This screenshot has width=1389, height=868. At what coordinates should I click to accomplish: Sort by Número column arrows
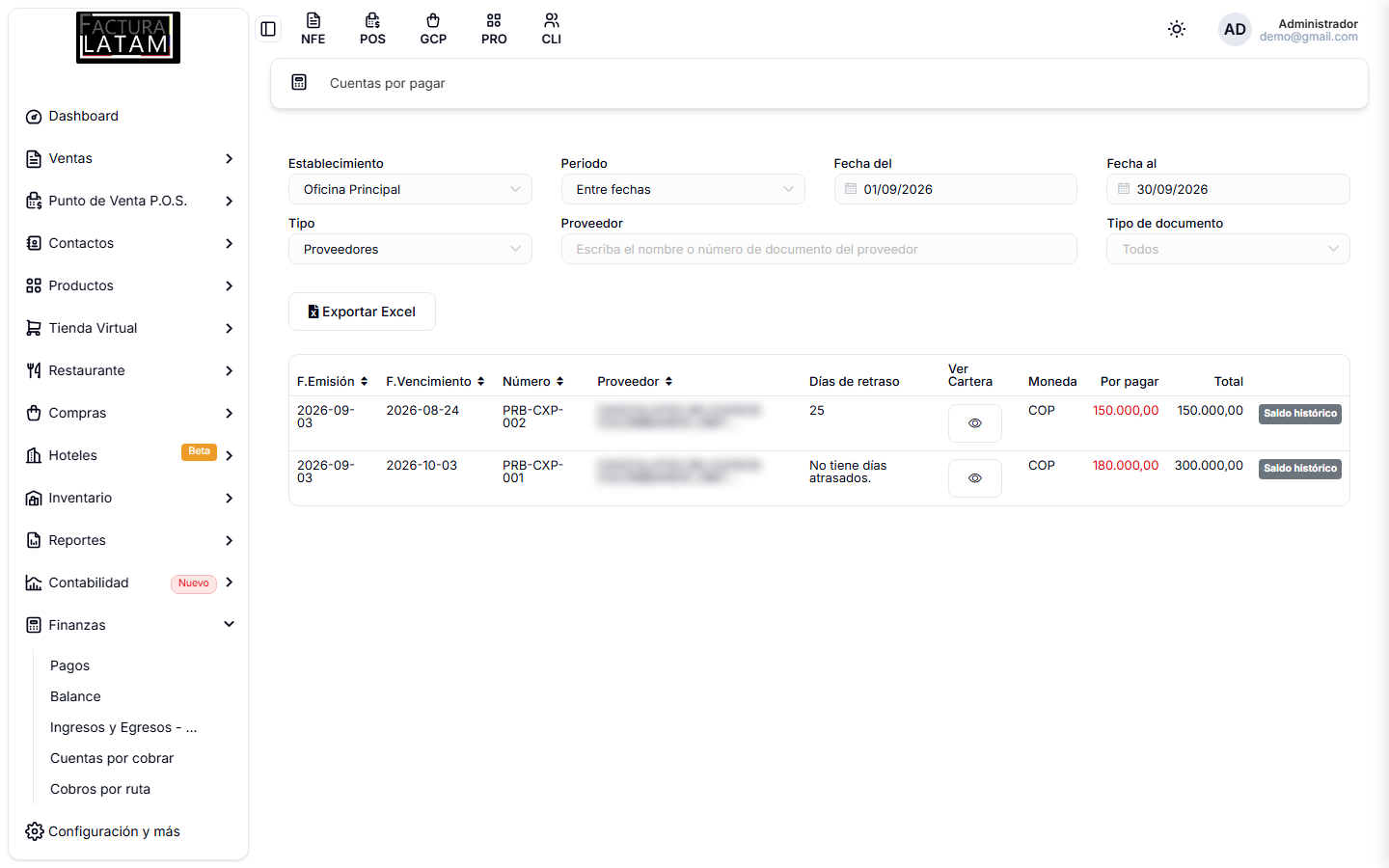[x=559, y=382]
